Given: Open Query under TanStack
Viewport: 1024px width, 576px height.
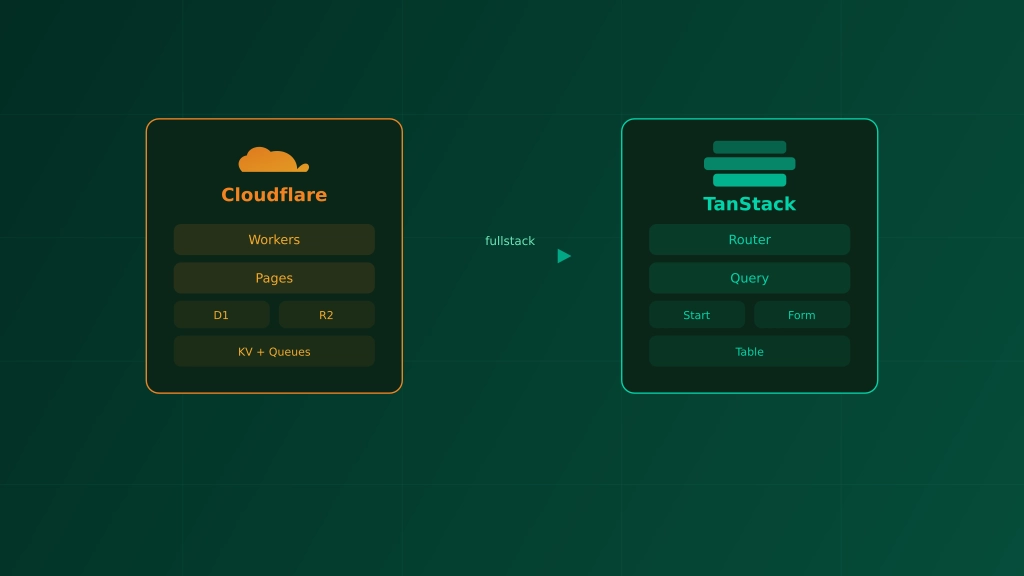Looking at the screenshot, I should (749, 277).
